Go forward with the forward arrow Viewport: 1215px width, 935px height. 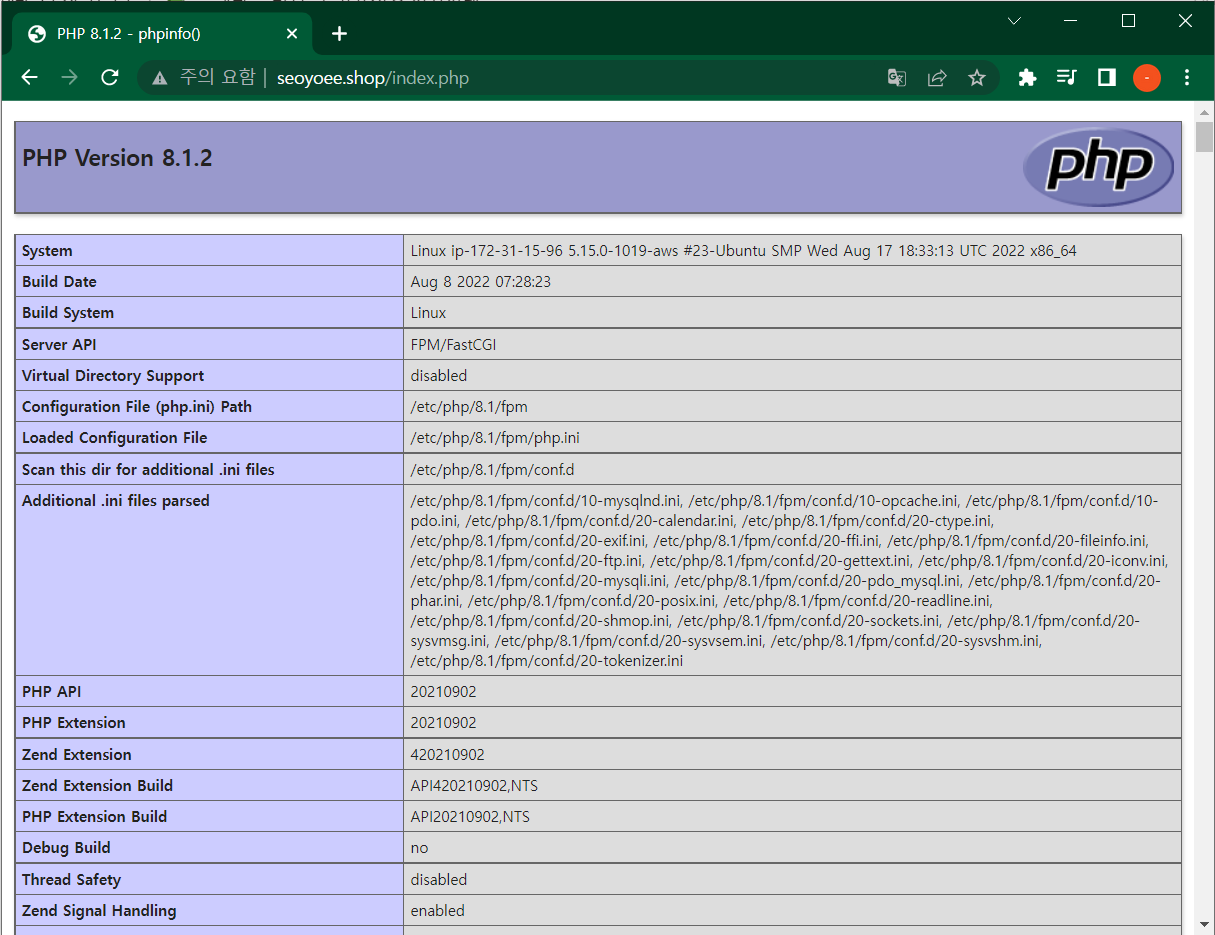(69, 78)
